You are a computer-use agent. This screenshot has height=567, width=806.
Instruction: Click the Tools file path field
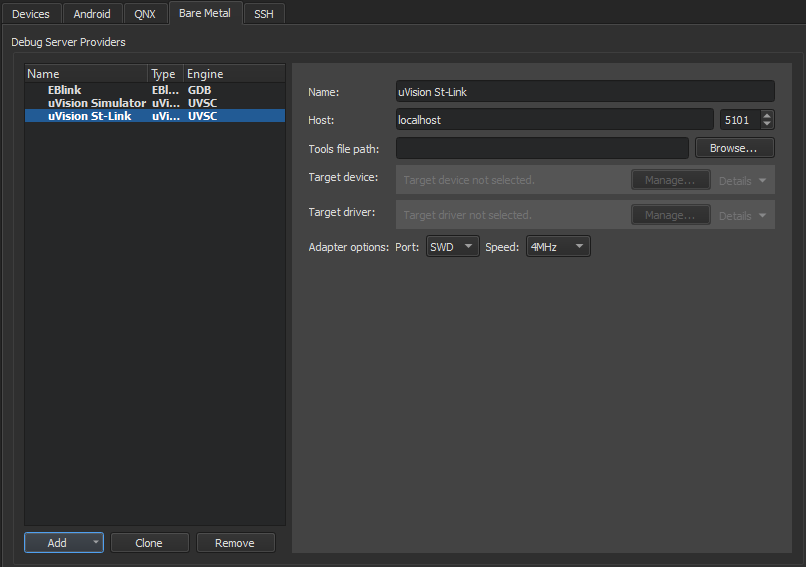[542, 148]
